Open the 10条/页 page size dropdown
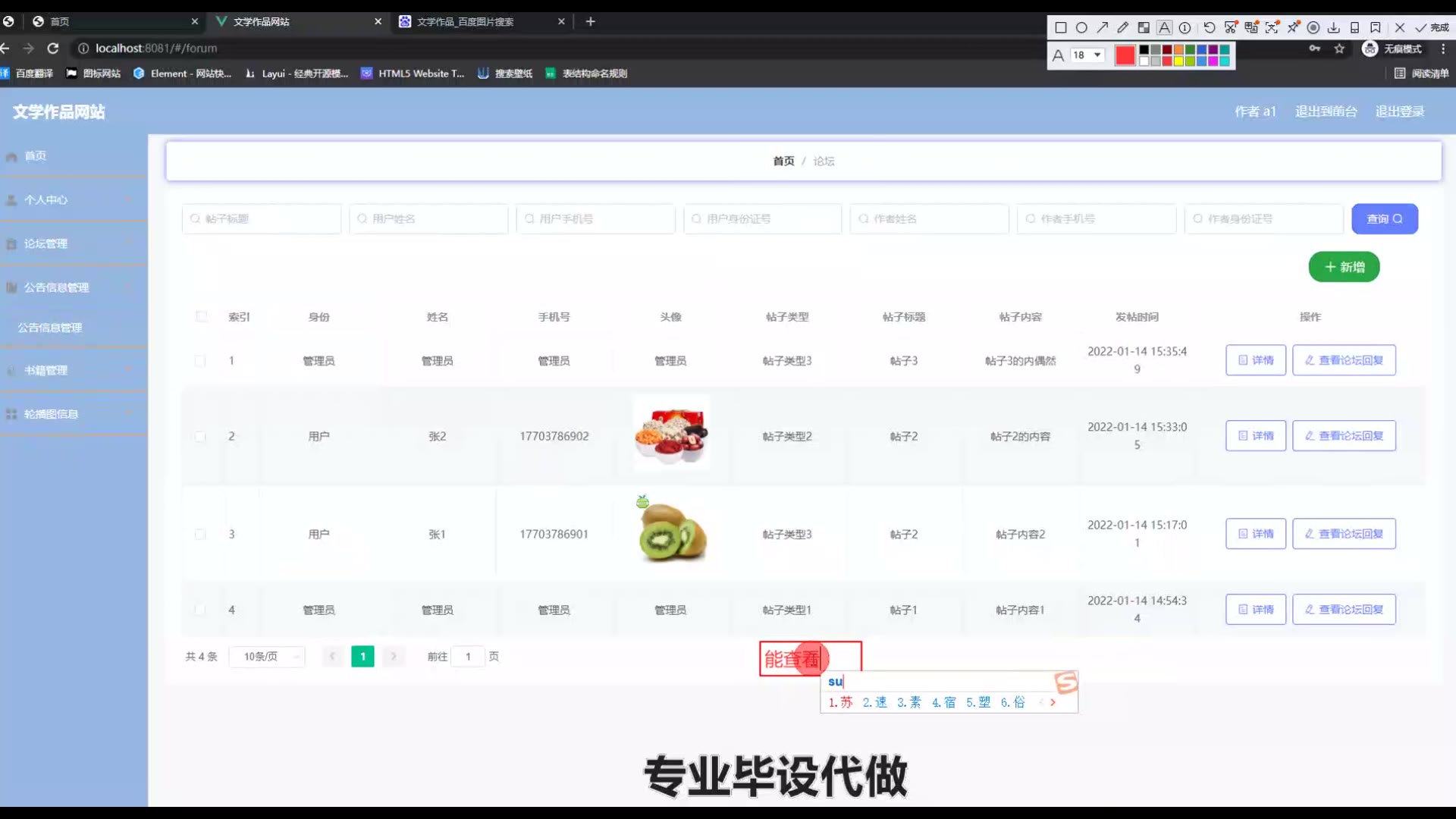Viewport: 1456px width, 819px height. pyautogui.click(x=267, y=657)
